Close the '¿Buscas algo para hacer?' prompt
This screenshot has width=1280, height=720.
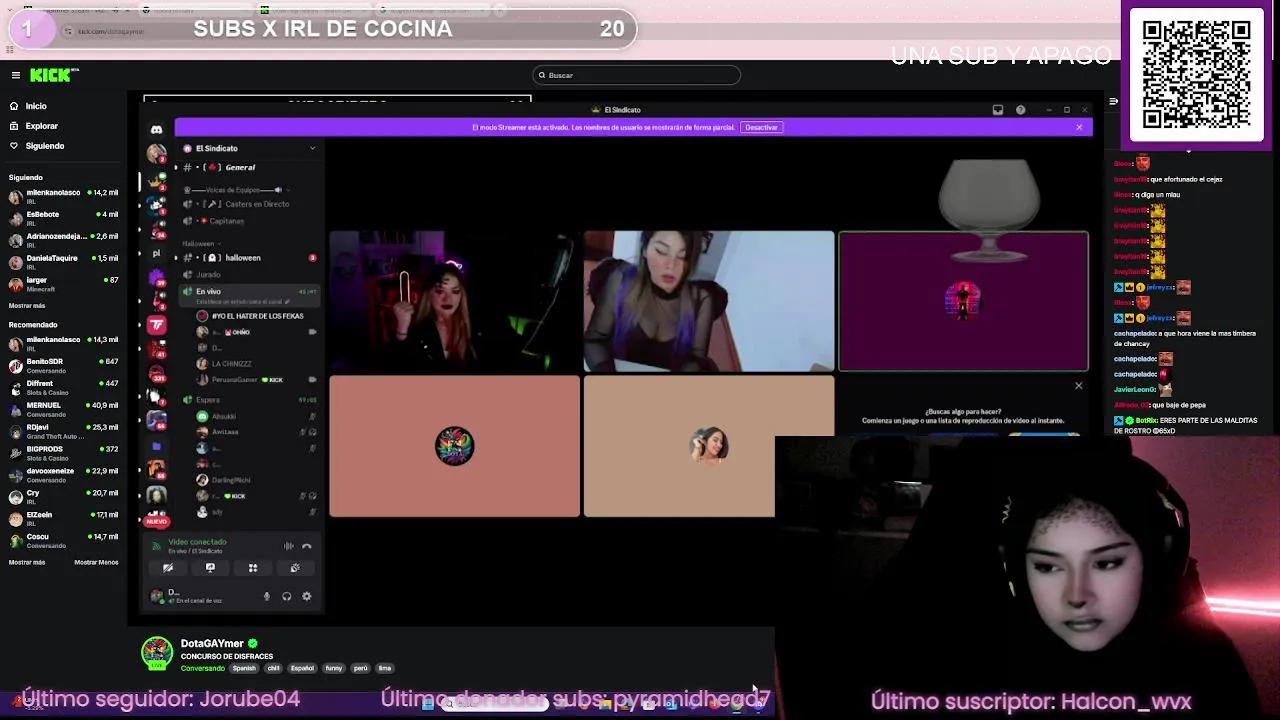(1078, 386)
